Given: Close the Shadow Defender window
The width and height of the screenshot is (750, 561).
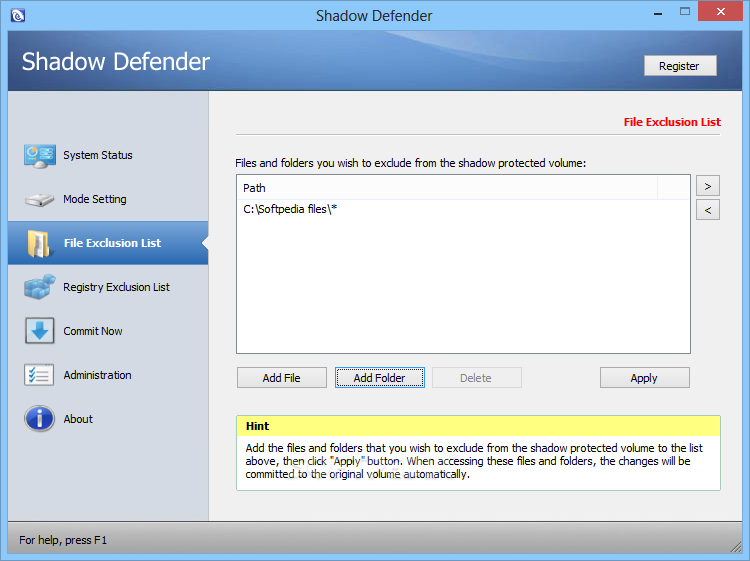Looking at the screenshot, I should pos(721,11).
